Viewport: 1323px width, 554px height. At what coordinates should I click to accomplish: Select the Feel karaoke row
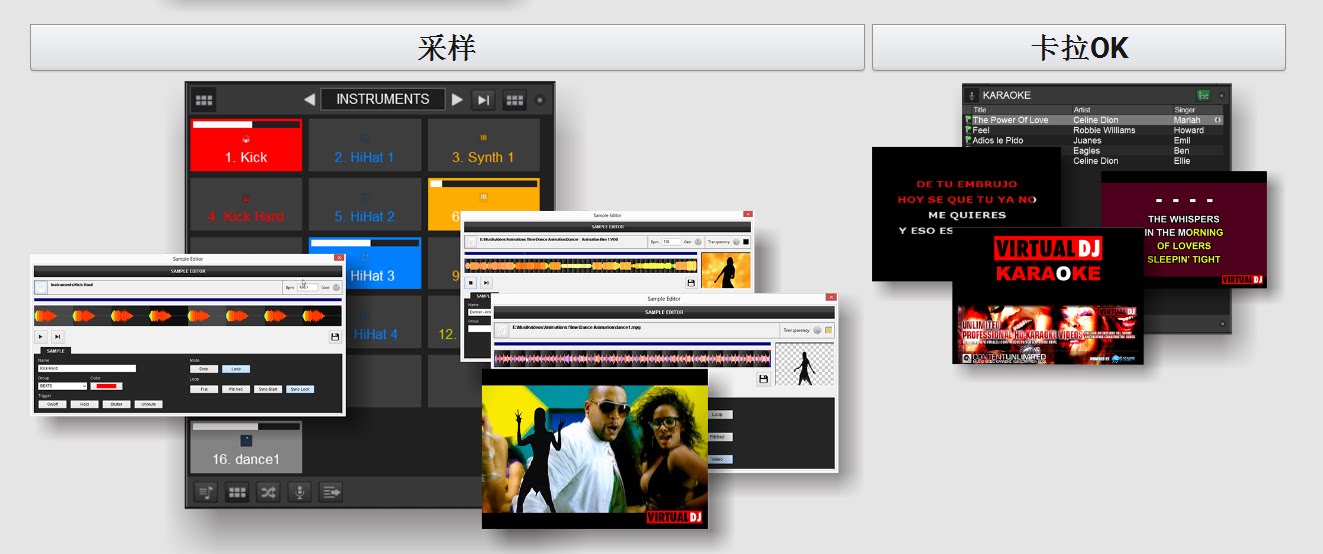click(x=1094, y=130)
